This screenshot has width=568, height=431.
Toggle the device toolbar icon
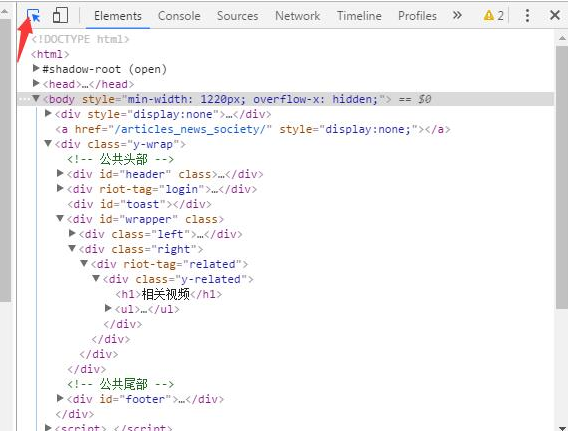pos(60,16)
